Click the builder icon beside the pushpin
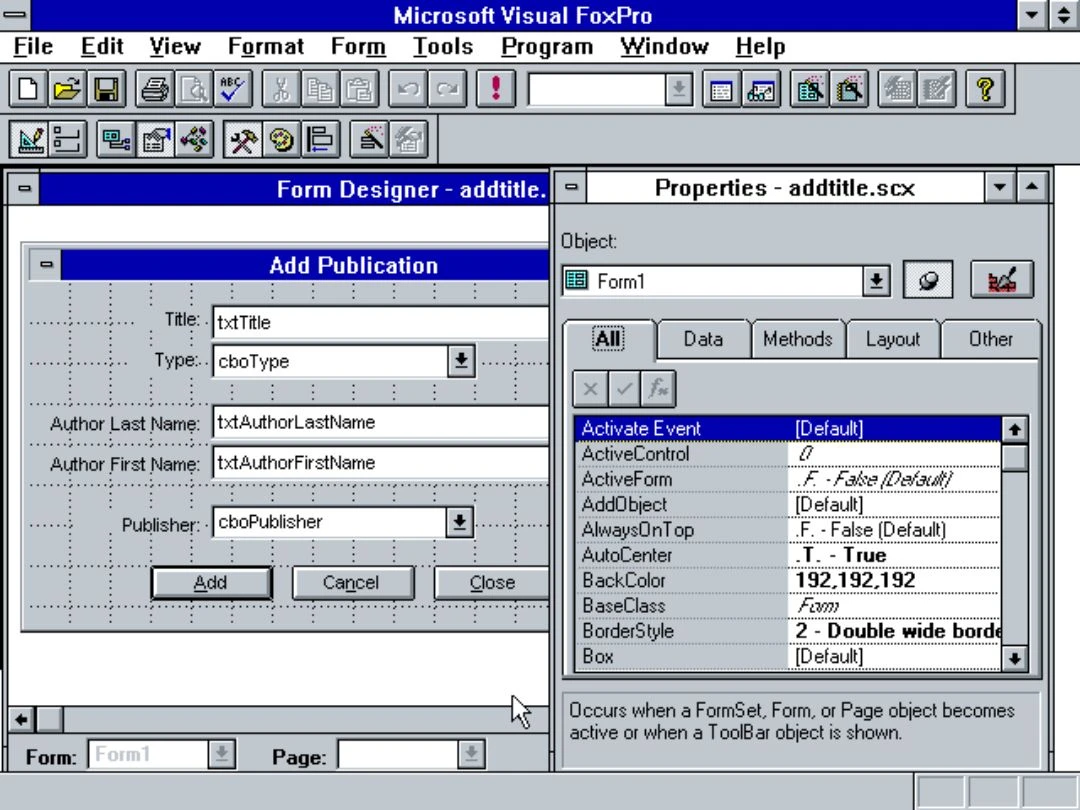1080x810 pixels. click(x=1001, y=281)
